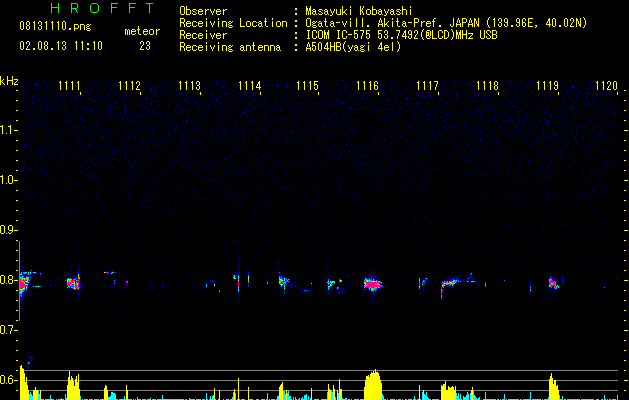Screen dimensions: 629x400
Task: Select the Ogata-vill. Akita-Pref. JAPAN location text
Action: (446, 23)
